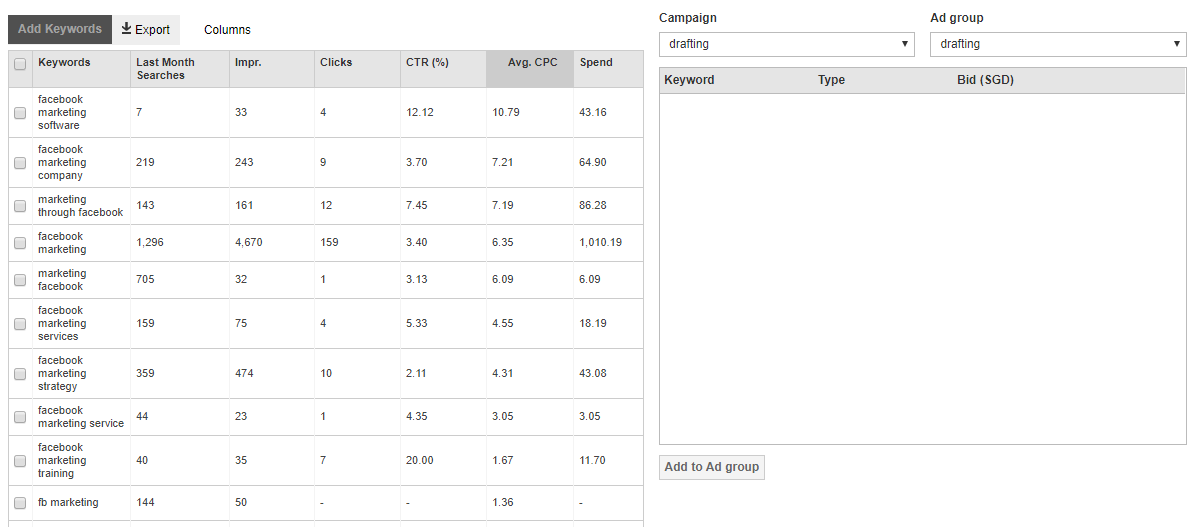Click the Campaign label
The height and width of the screenshot is (527, 1196).
point(688,18)
